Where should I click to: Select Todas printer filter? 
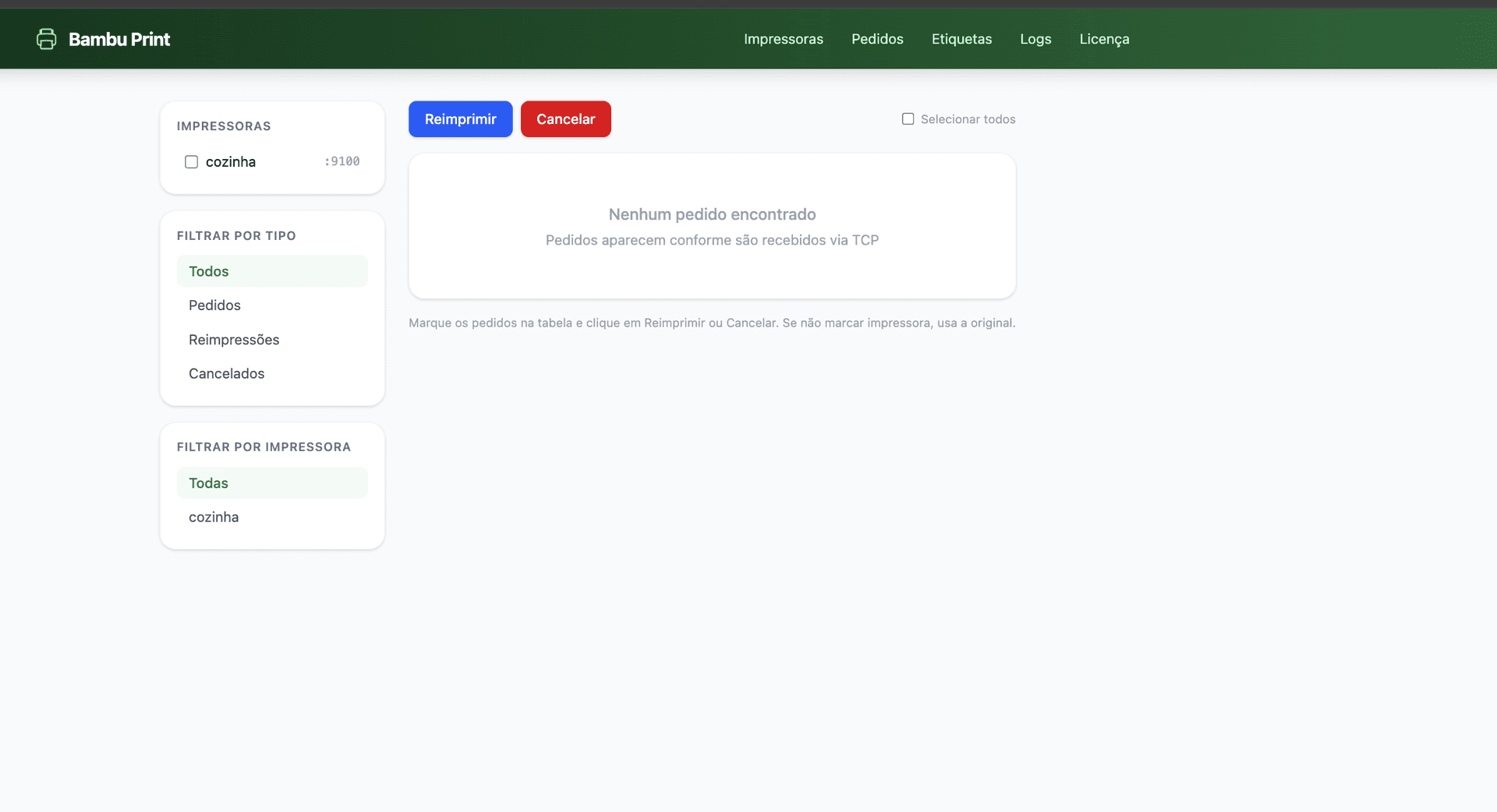point(272,483)
